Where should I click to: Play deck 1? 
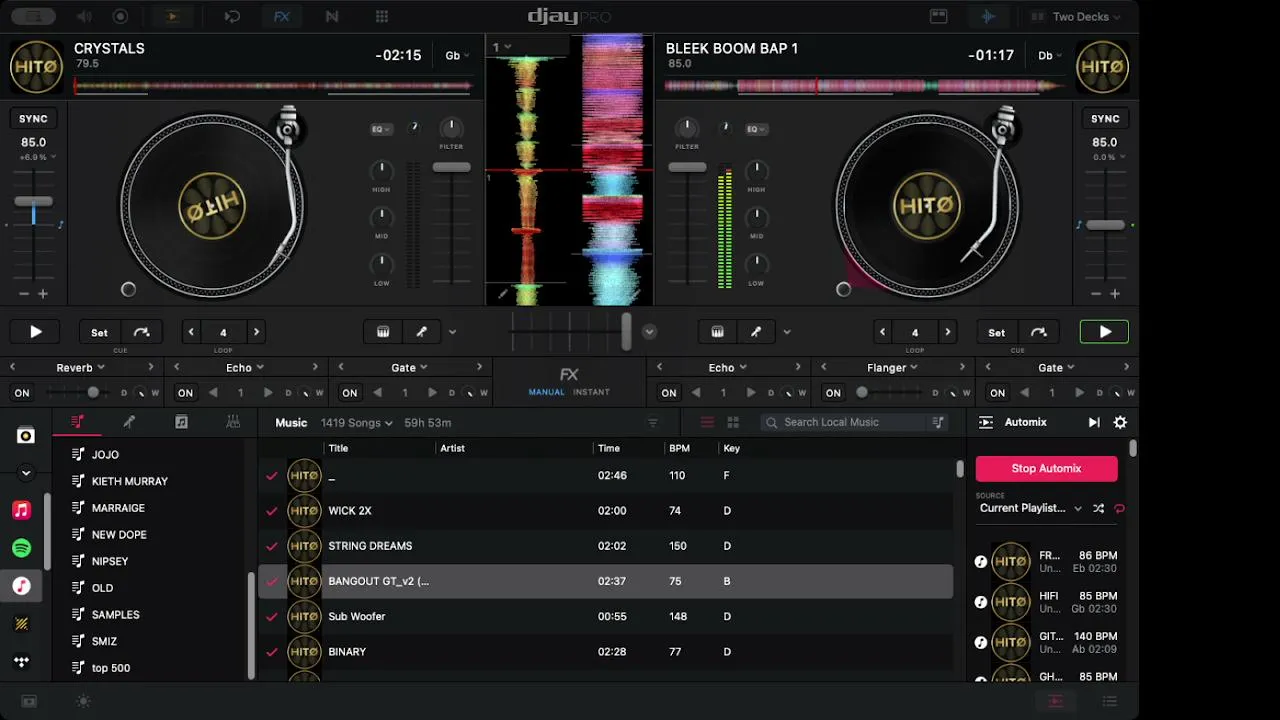35,332
